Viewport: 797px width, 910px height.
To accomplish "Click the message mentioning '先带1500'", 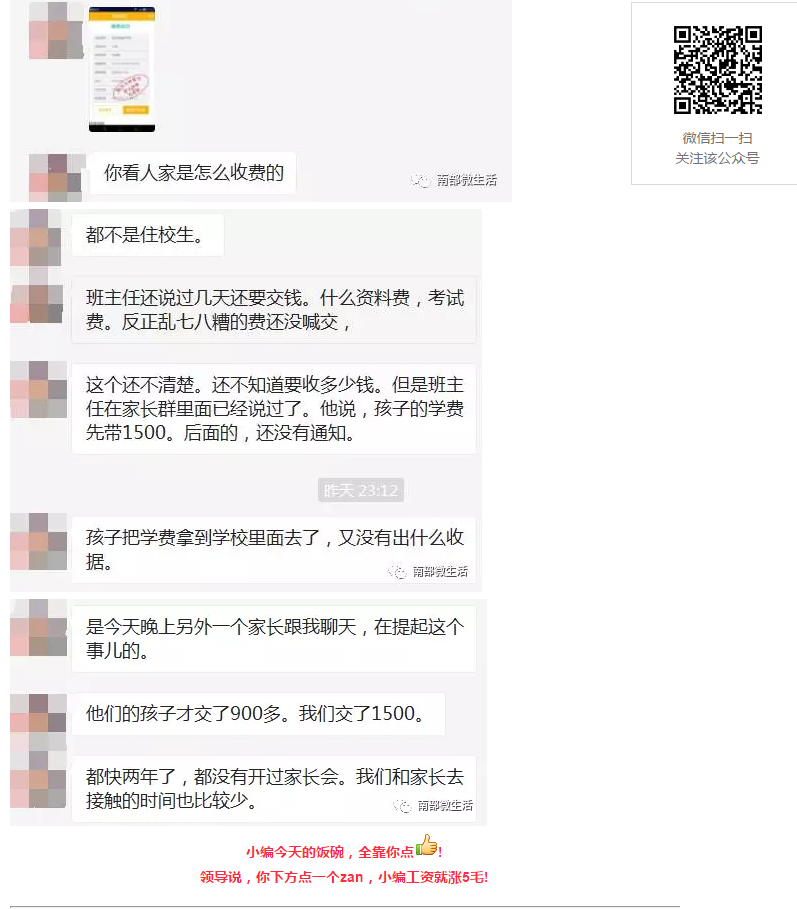I will point(274,409).
